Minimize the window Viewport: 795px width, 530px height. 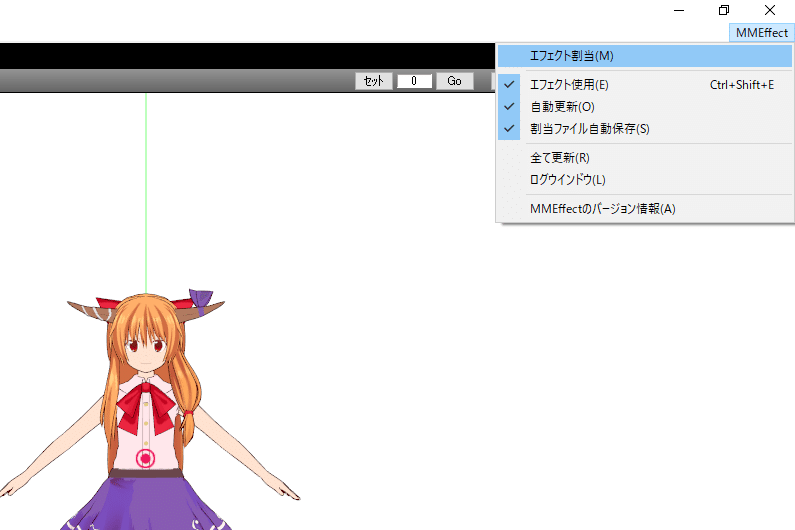679,10
